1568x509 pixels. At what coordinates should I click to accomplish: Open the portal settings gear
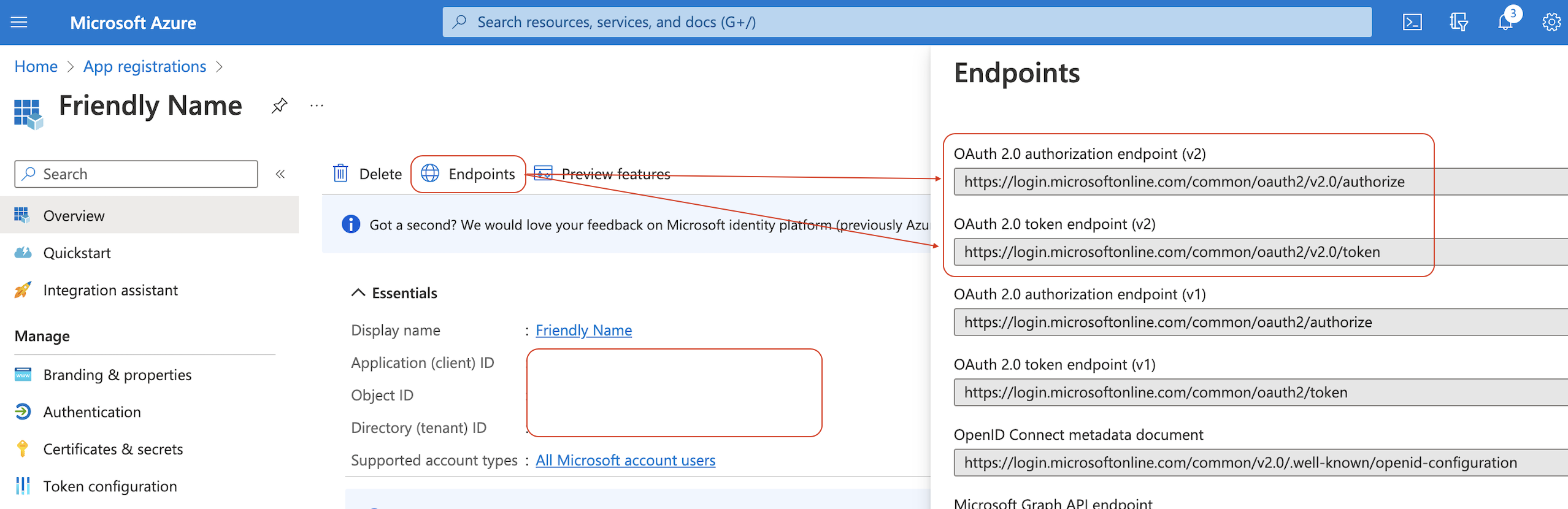click(1551, 23)
